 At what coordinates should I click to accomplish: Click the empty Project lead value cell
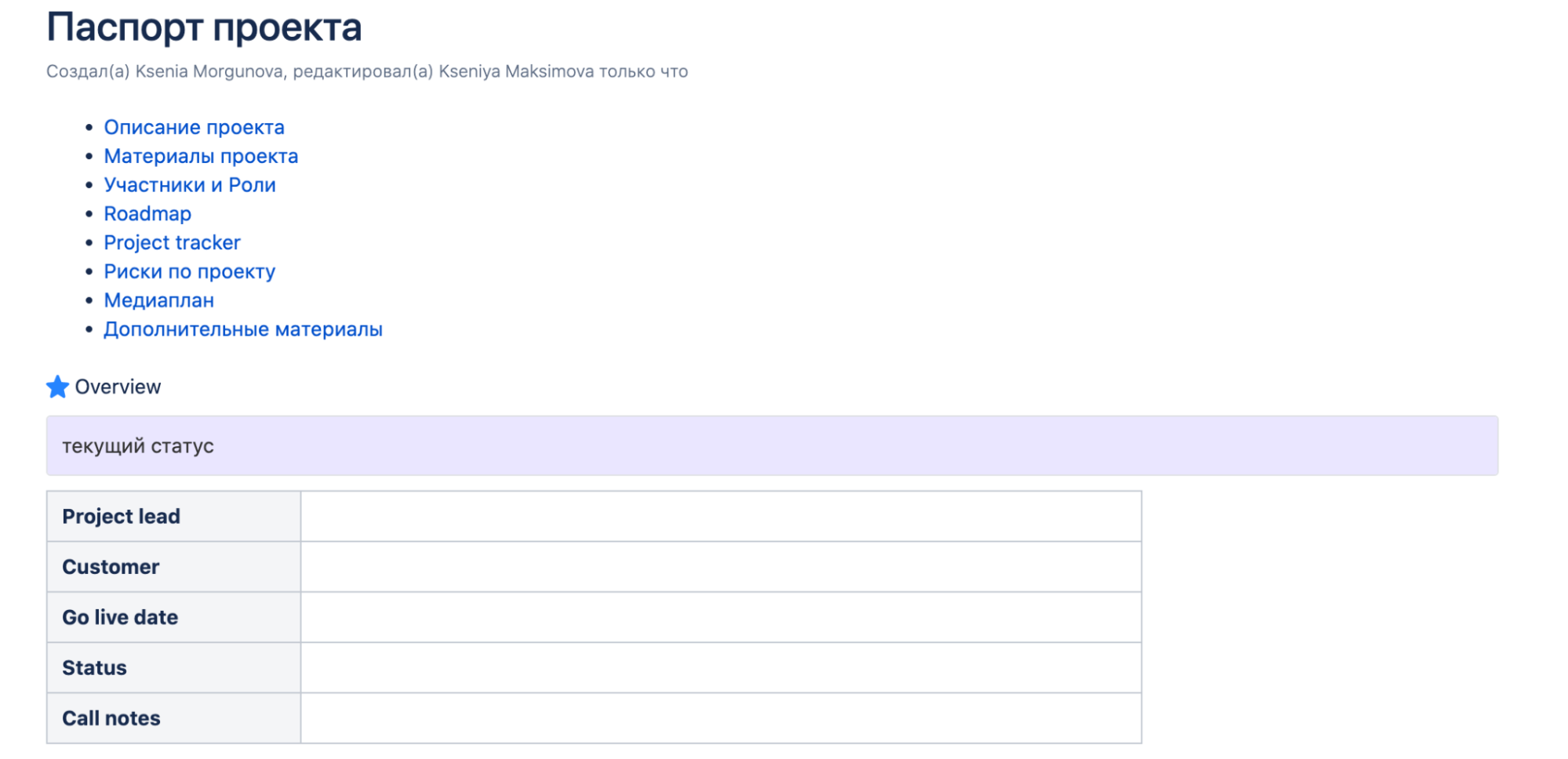(720, 517)
